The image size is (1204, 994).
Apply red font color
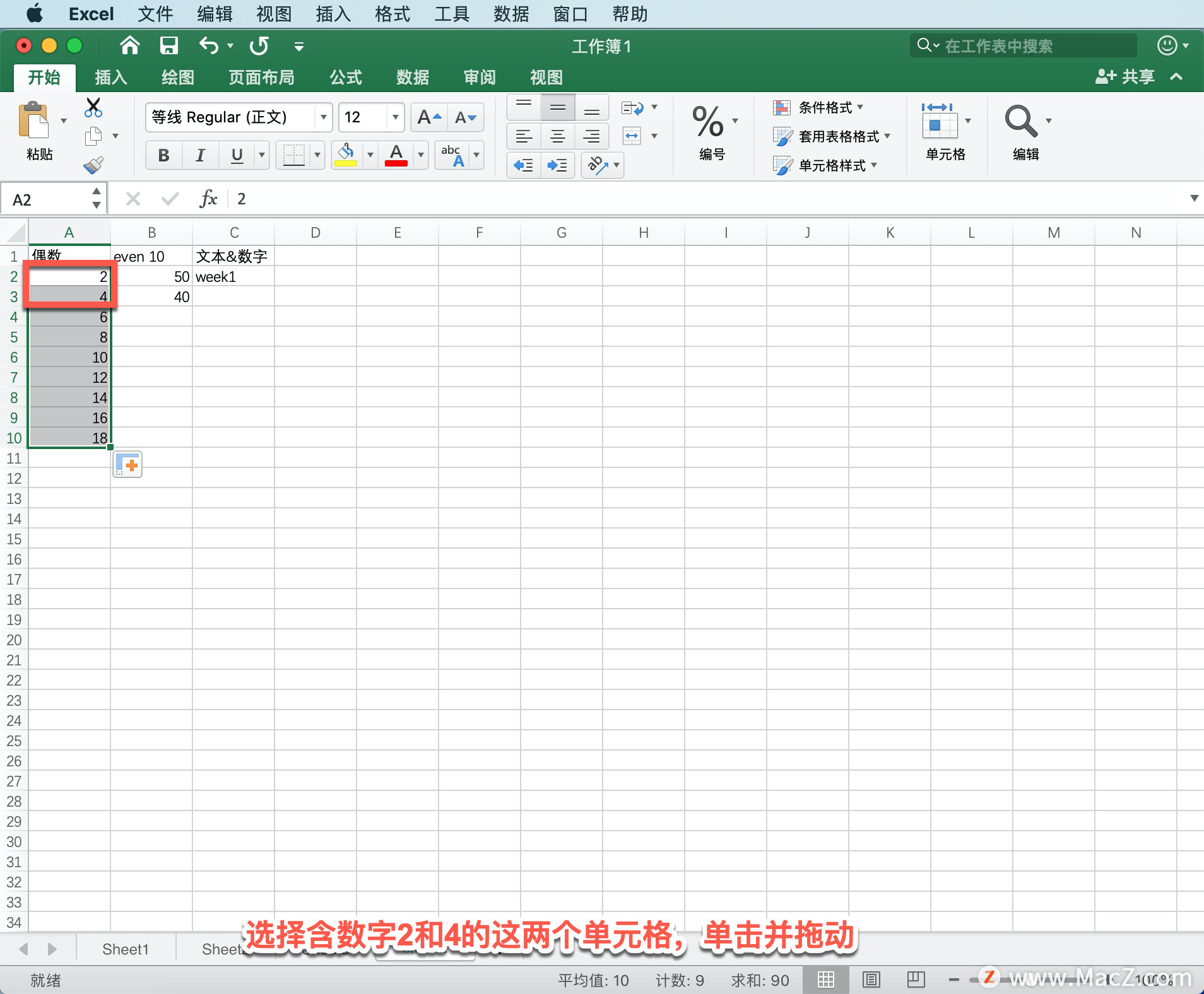click(x=396, y=155)
